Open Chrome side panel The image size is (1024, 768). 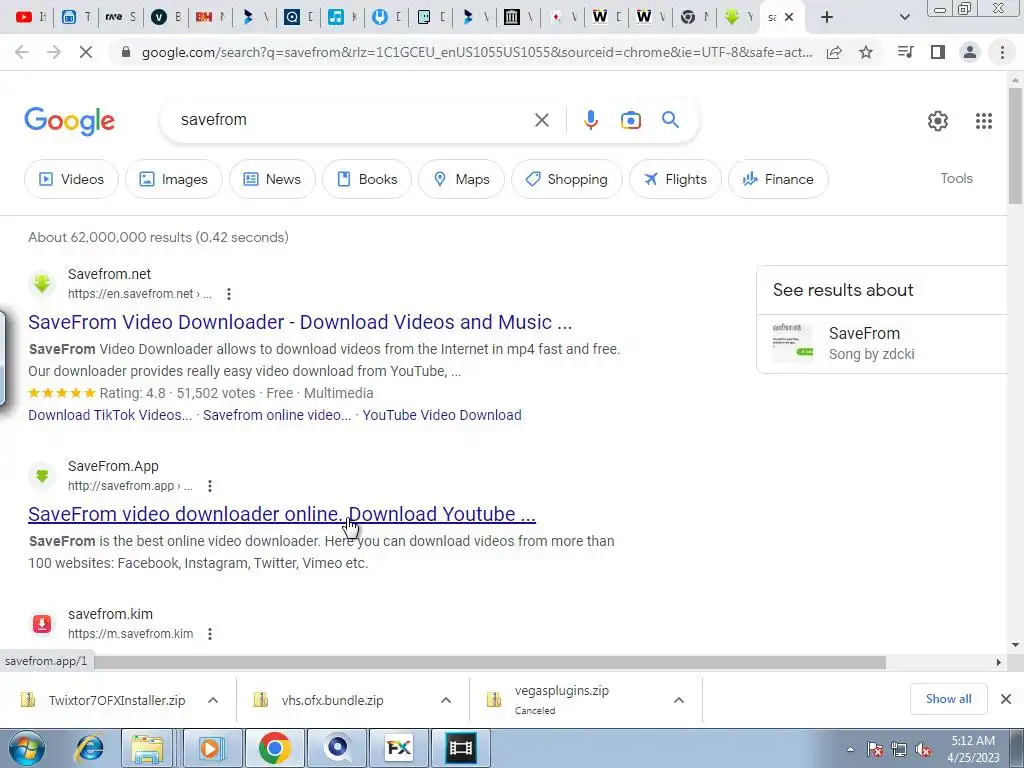click(938, 52)
